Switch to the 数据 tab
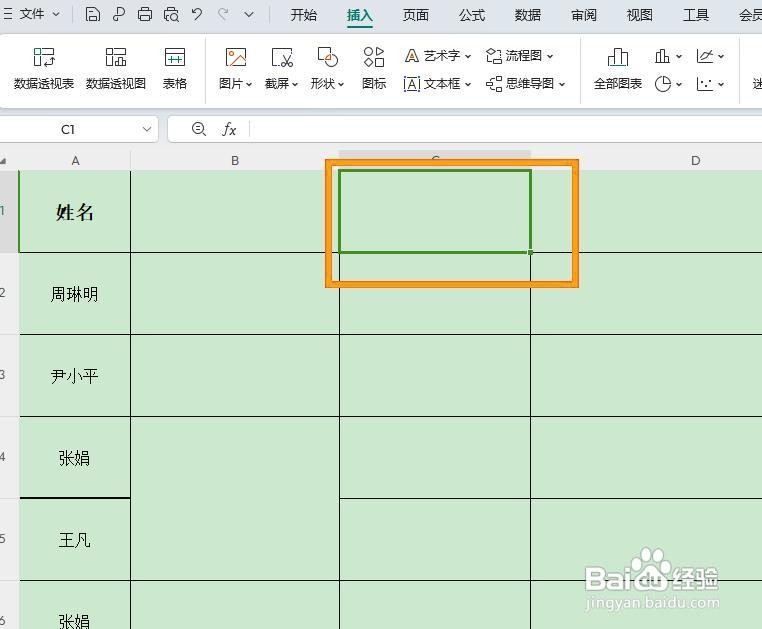 click(x=528, y=15)
